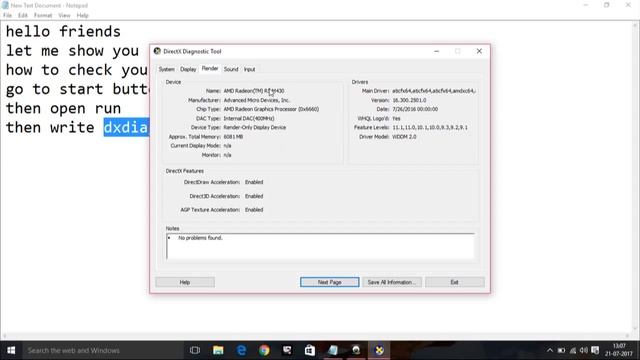This screenshot has width=640, height=360.
Task: Click the driver version 16.300.2501.0 value
Action: coord(409,100)
